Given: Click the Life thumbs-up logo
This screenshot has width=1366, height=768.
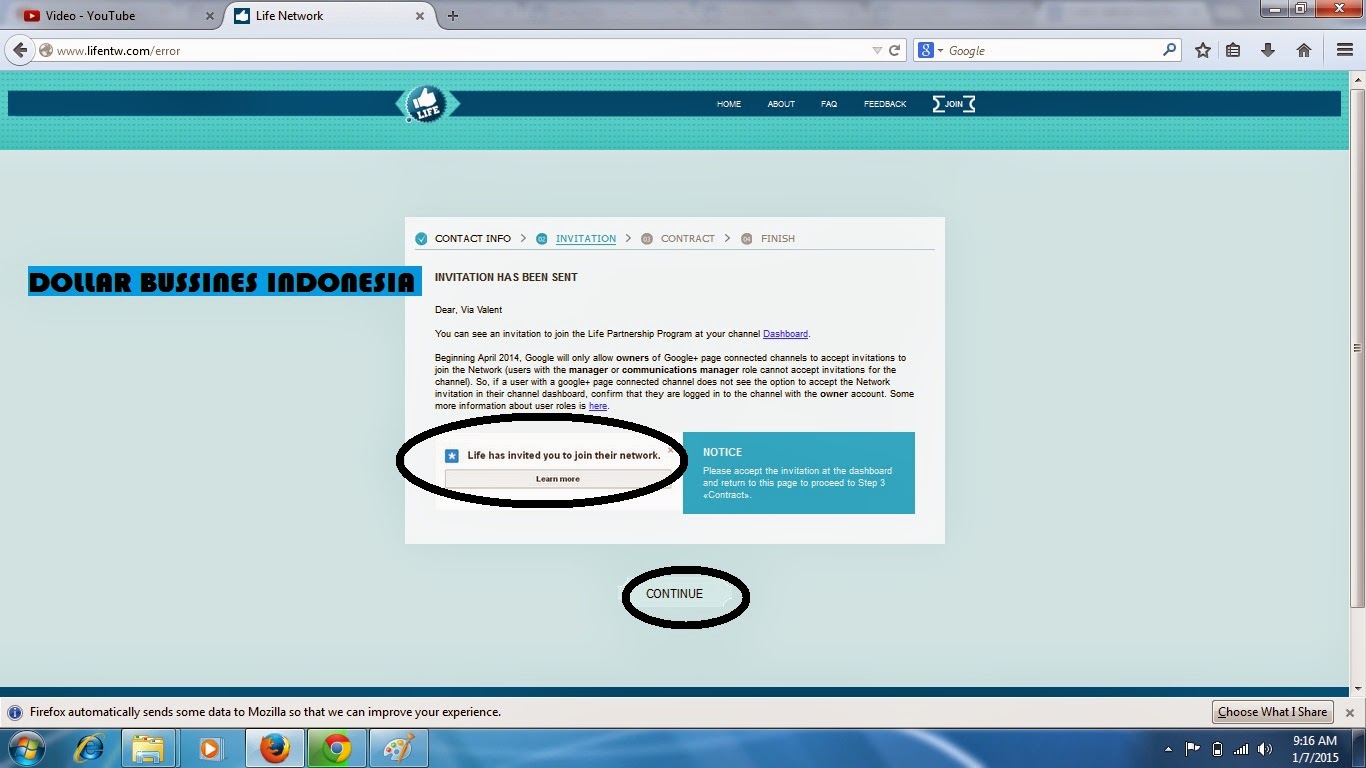Looking at the screenshot, I should pos(427,104).
